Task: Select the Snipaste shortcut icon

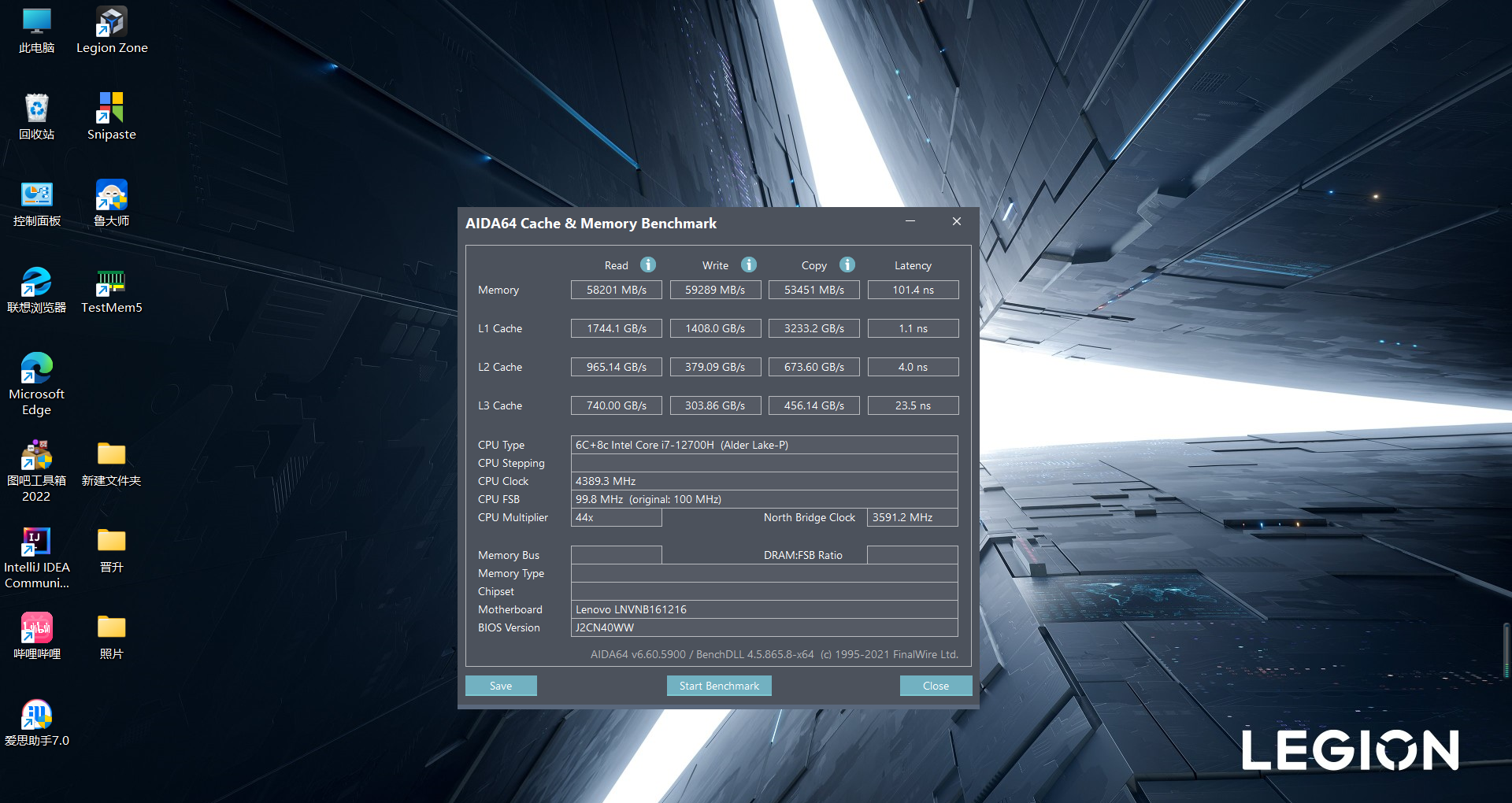Action: click(x=112, y=117)
